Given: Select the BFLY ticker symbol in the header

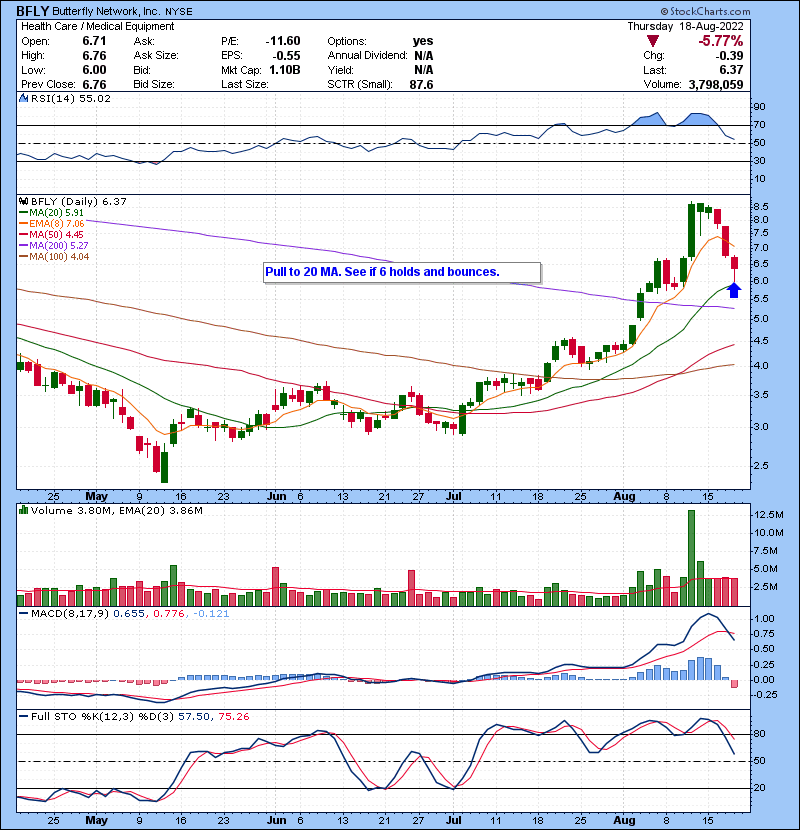Looking at the screenshot, I should click(32, 11).
